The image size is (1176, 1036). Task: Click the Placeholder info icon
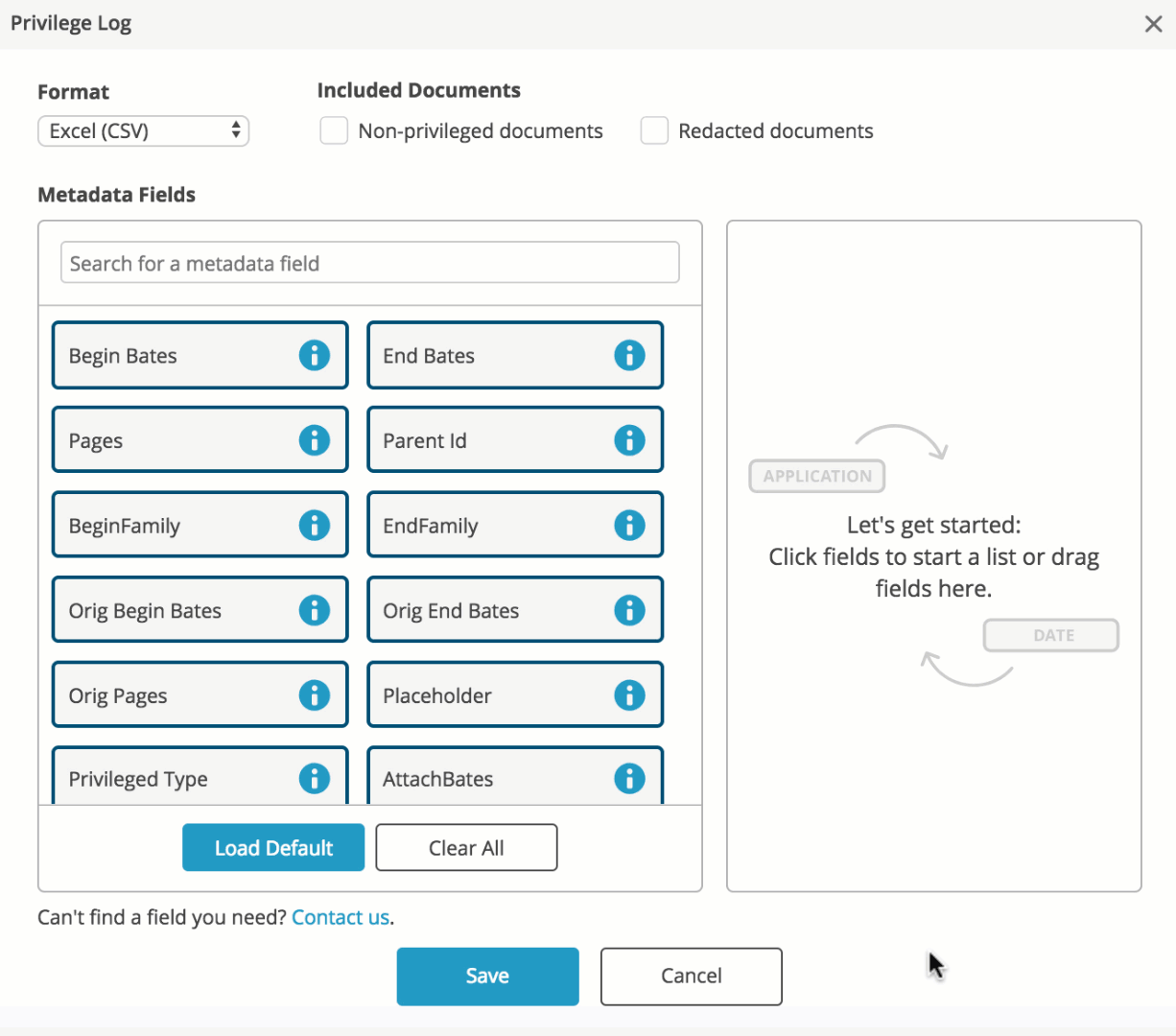pyautogui.click(x=629, y=695)
